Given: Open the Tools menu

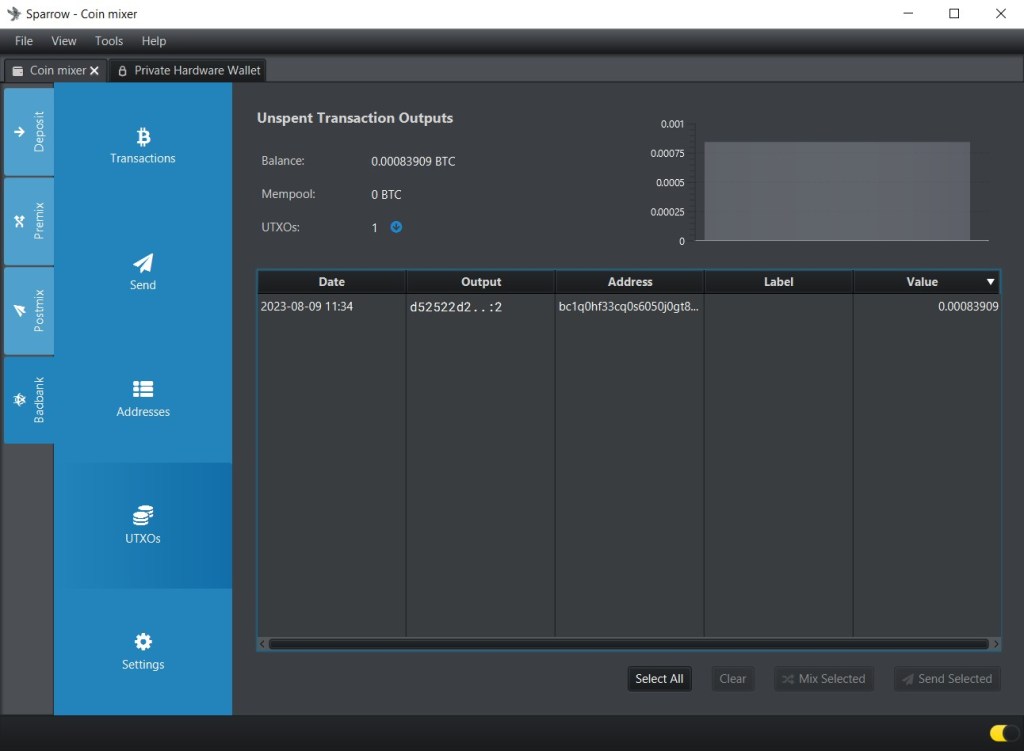Looking at the screenshot, I should coord(109,41).
